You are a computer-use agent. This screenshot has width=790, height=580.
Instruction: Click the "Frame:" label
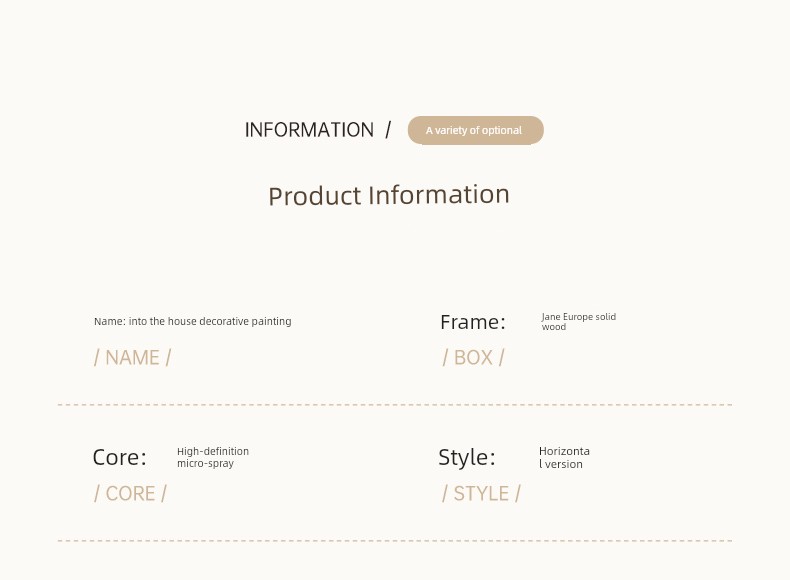coord(473,322)
